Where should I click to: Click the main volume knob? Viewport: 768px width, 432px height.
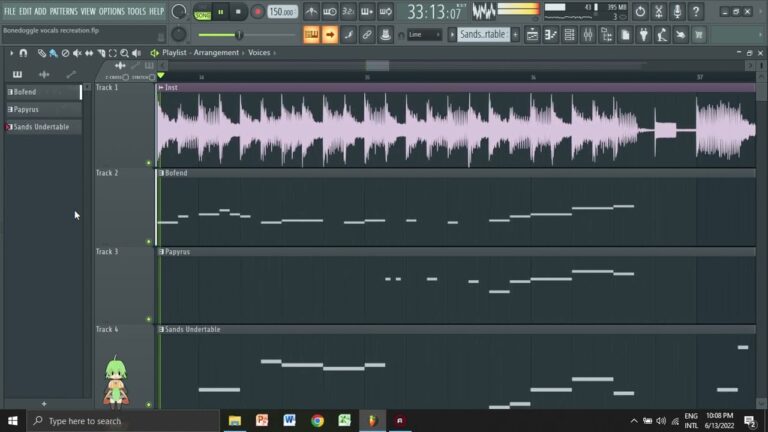(179, 12)
